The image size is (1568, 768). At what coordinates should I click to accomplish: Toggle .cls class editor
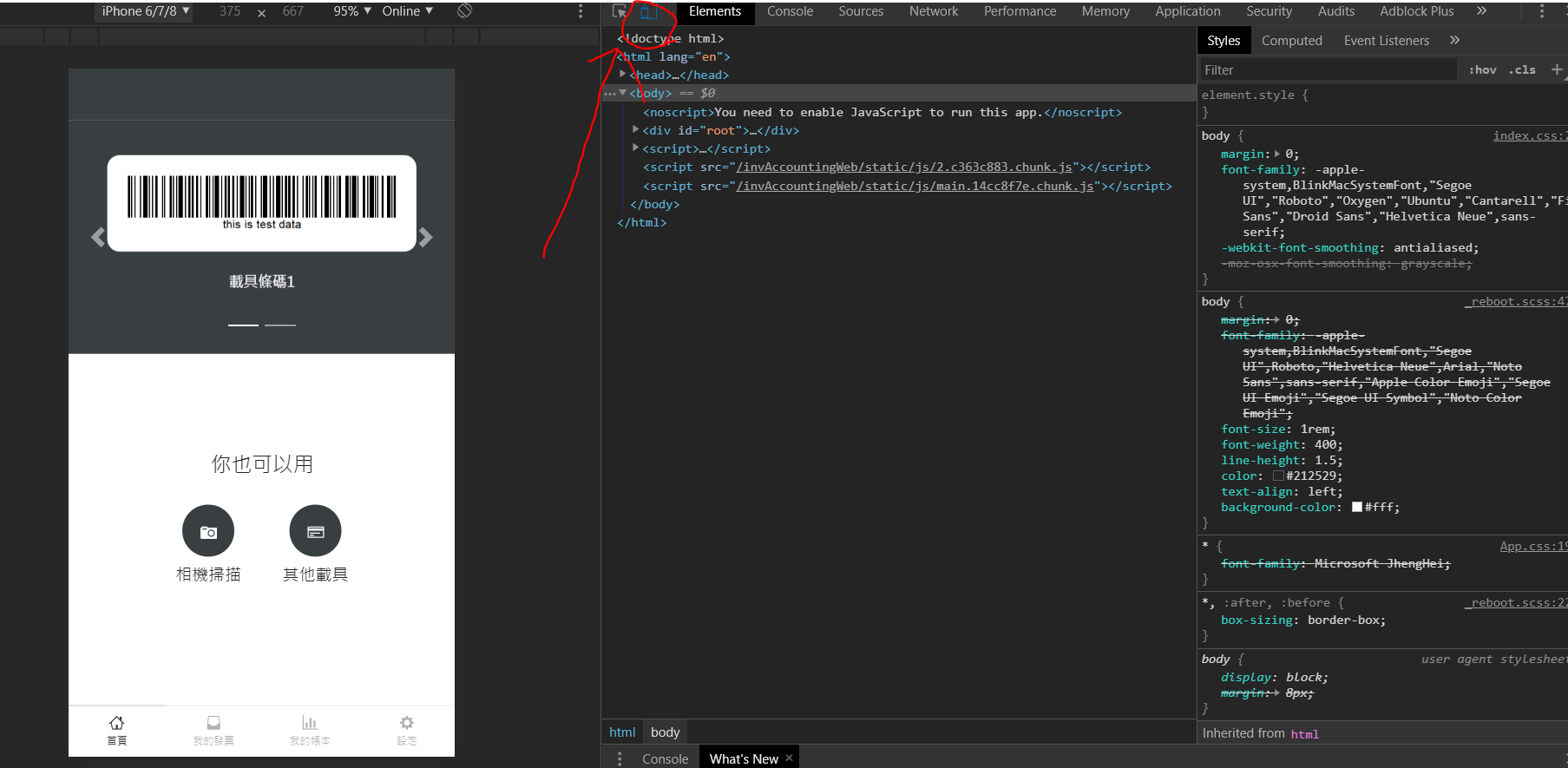pyautogui.click(x=1522, y=69)
